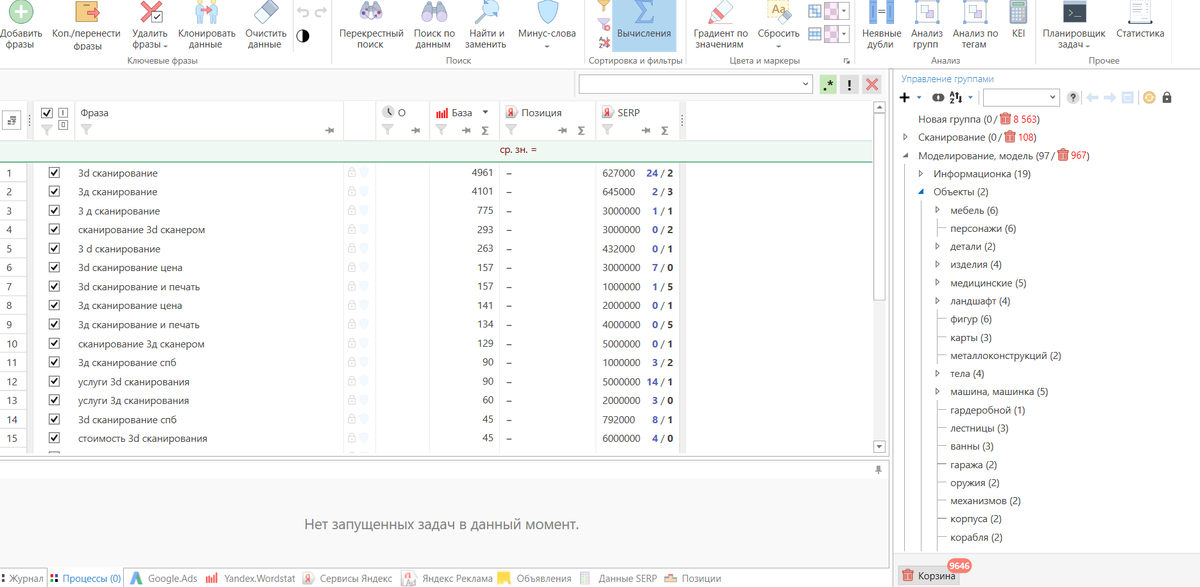Click the undo arrow in ribbon
Viewport: 1200px width, 587px height.
[x=302, y=12]
